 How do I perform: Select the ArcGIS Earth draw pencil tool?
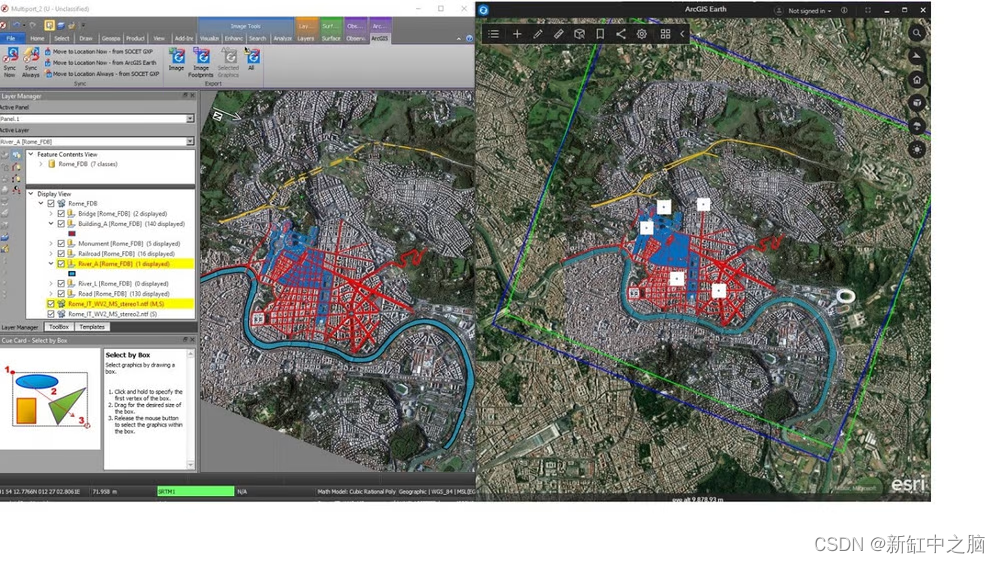538,34
